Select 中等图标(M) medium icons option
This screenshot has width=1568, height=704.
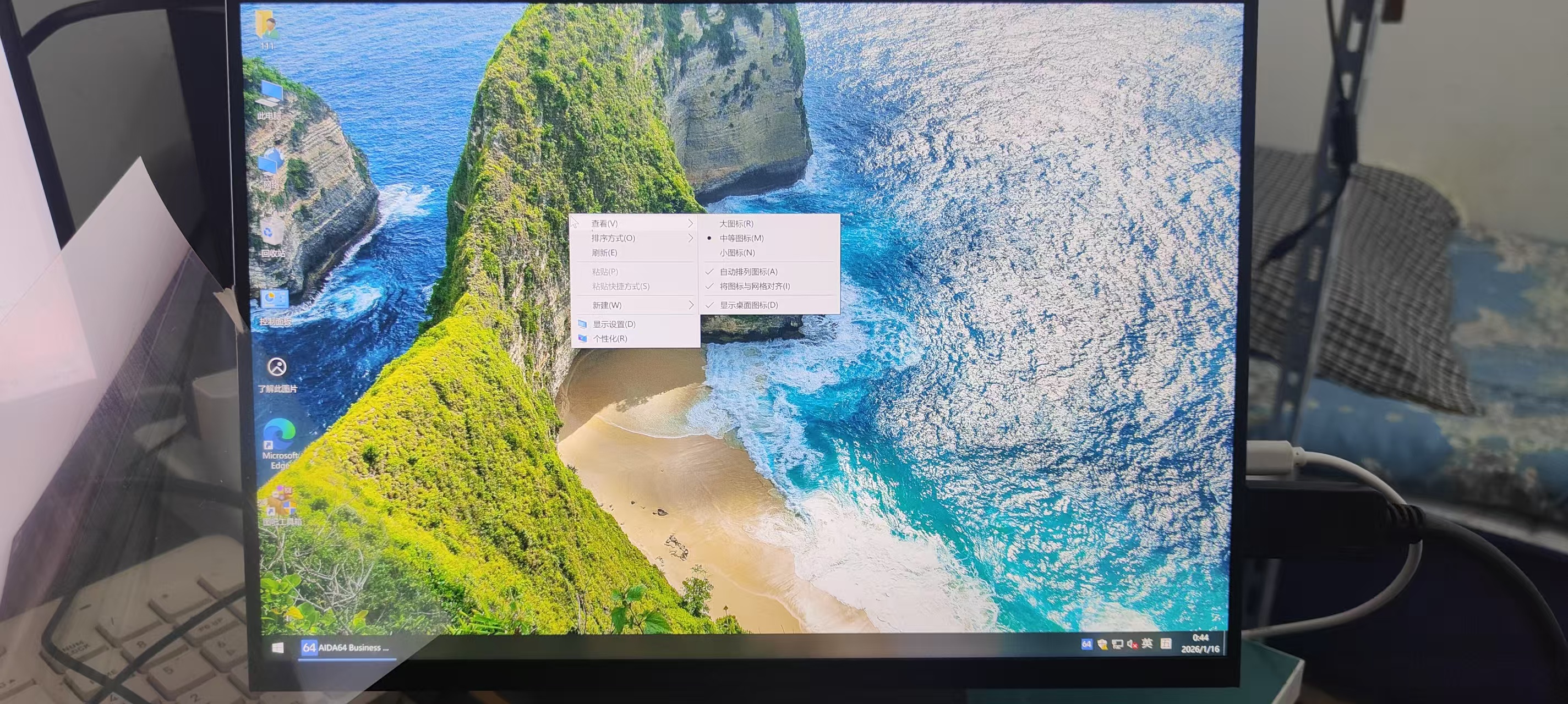point(741,238)
